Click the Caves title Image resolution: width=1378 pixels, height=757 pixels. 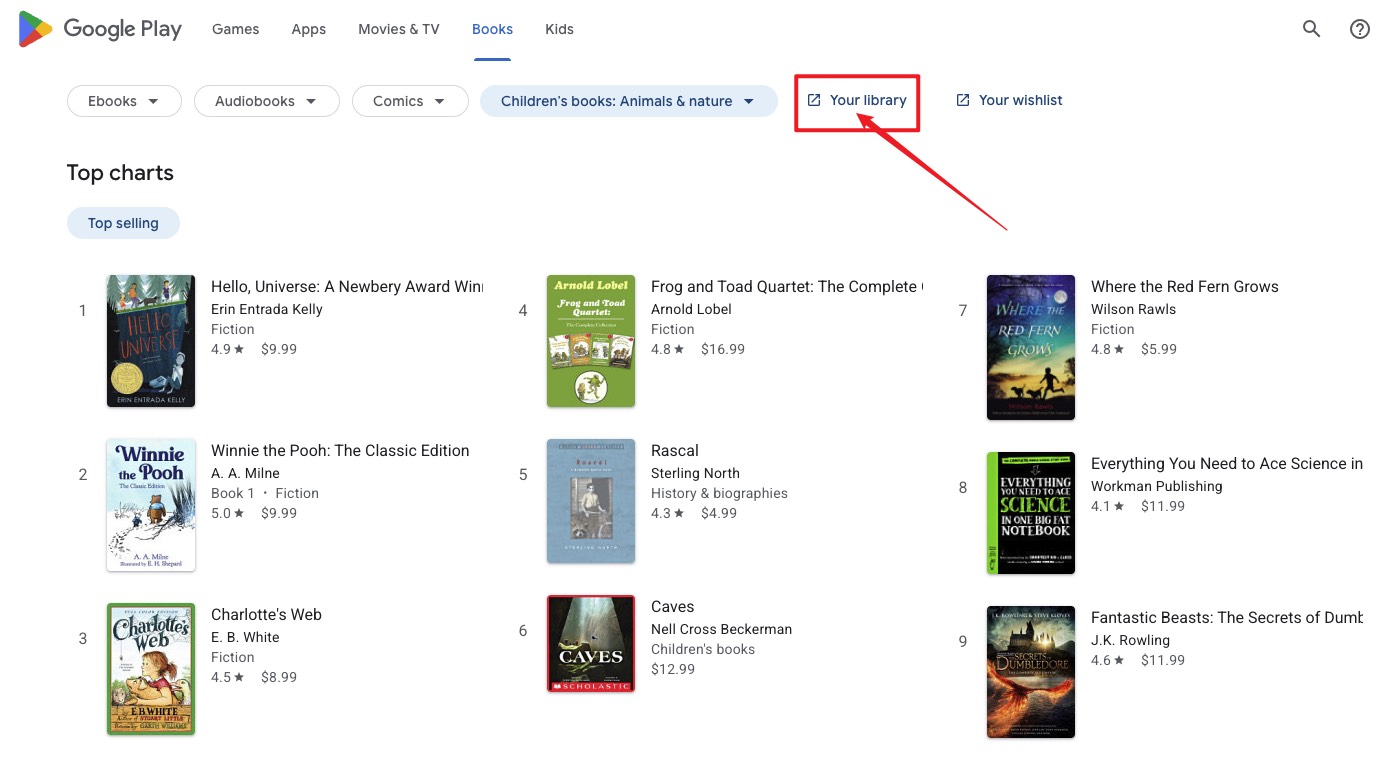pyautogui.click(x=672, y=607)
